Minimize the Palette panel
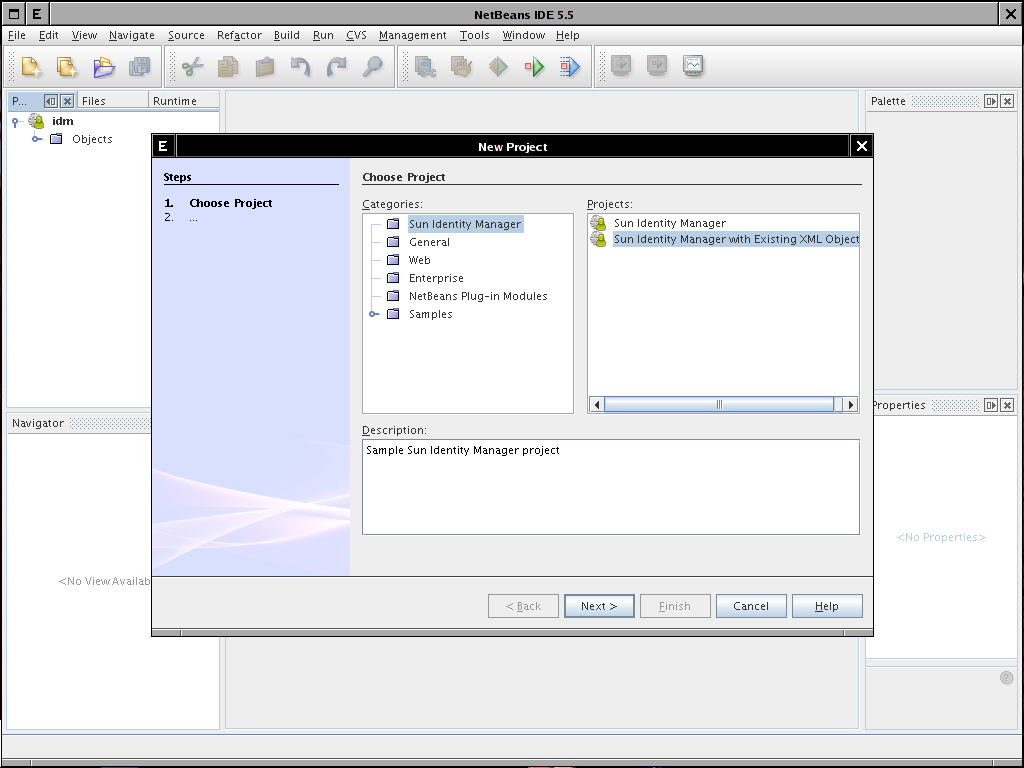The height and width of the screenshot is (768, 1024). (991, 101)
